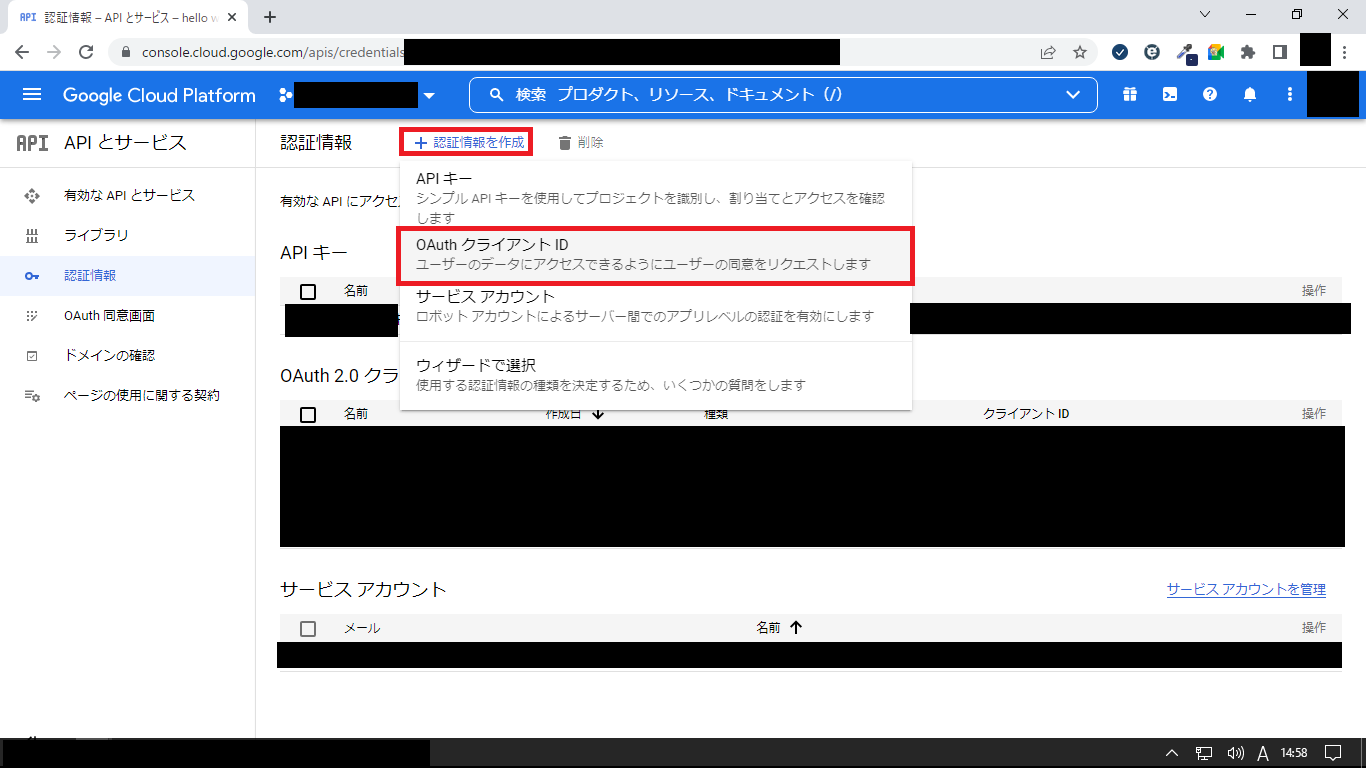This screenshot has width=1366, height=768.
Task: Bookmark this page with the star icon
Action: tap(1080, 52)
